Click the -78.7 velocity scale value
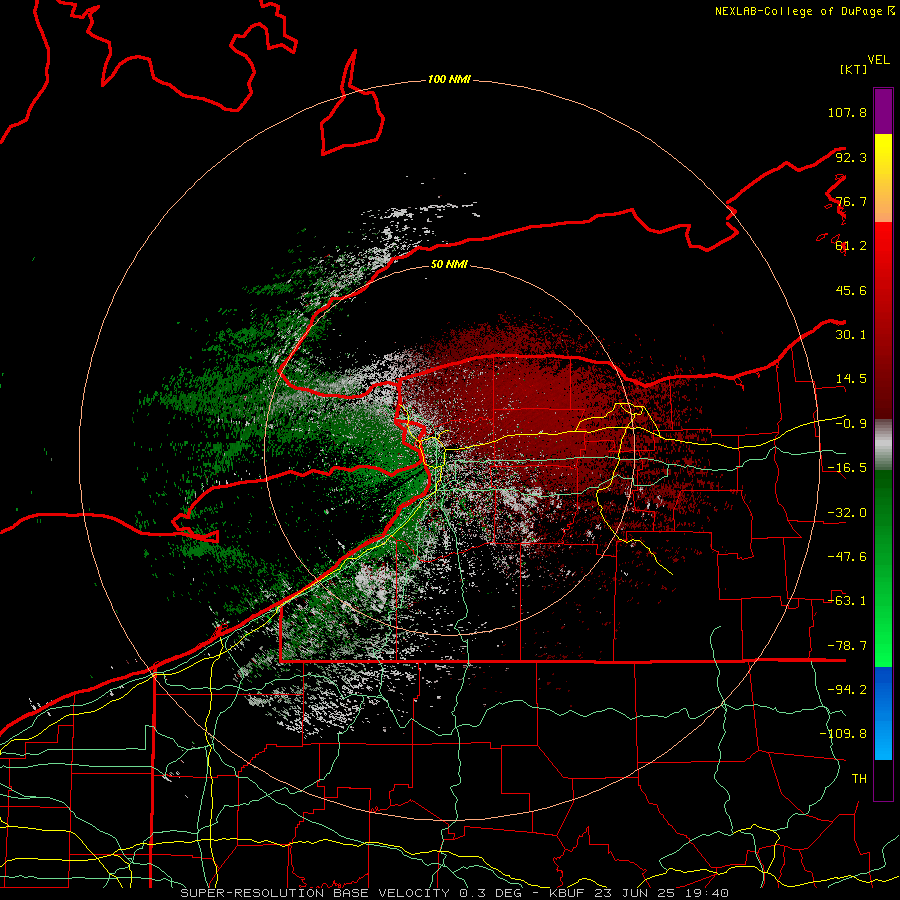This screenshot has height=900, width=900. [847, 646]
